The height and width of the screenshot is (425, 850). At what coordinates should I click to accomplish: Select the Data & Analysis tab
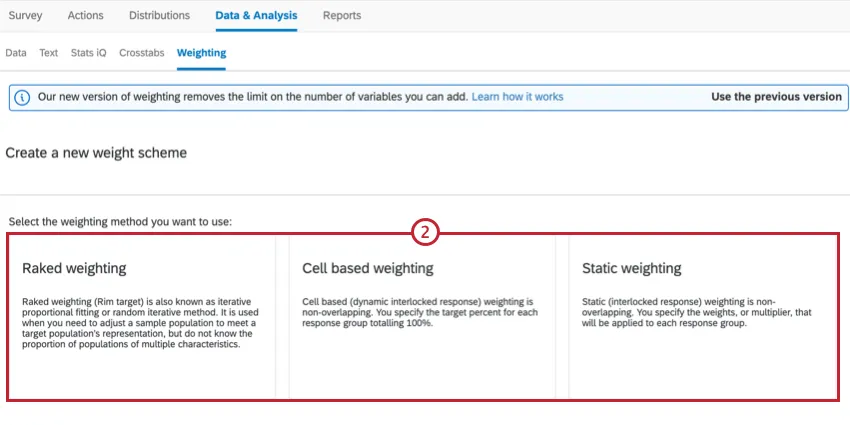pos(256,16)
